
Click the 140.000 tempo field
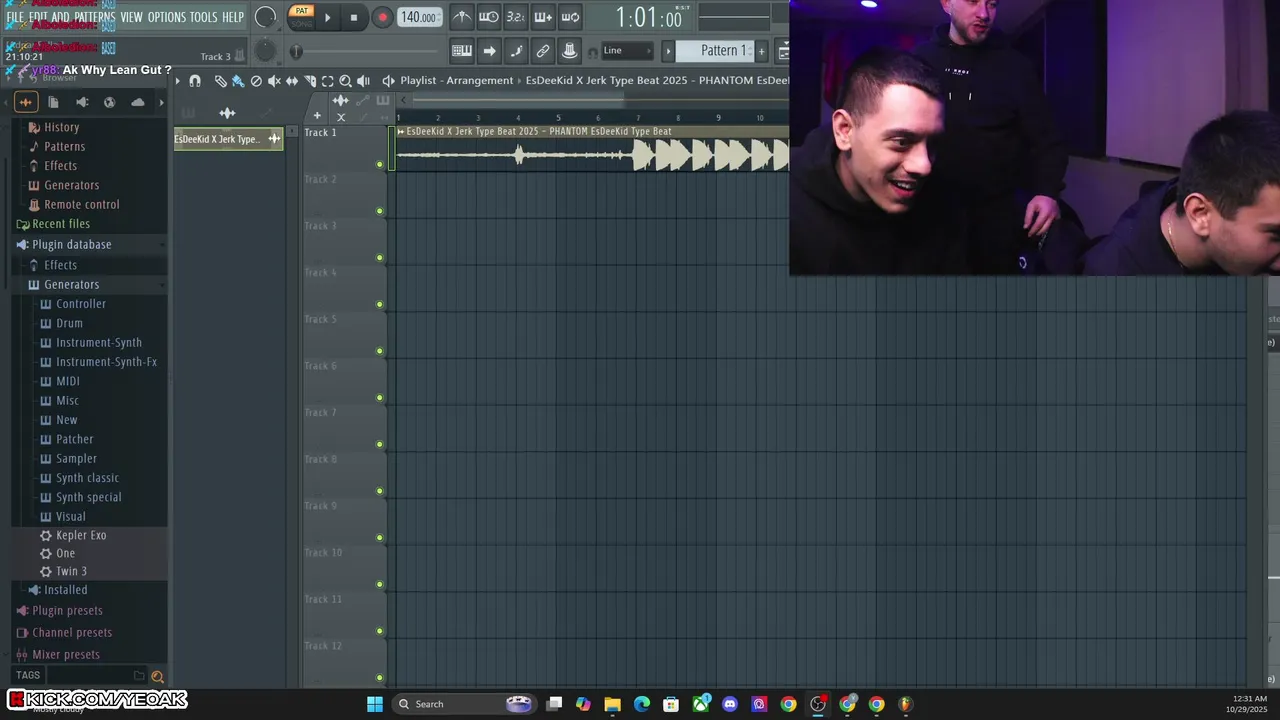(x=419, y=17)
